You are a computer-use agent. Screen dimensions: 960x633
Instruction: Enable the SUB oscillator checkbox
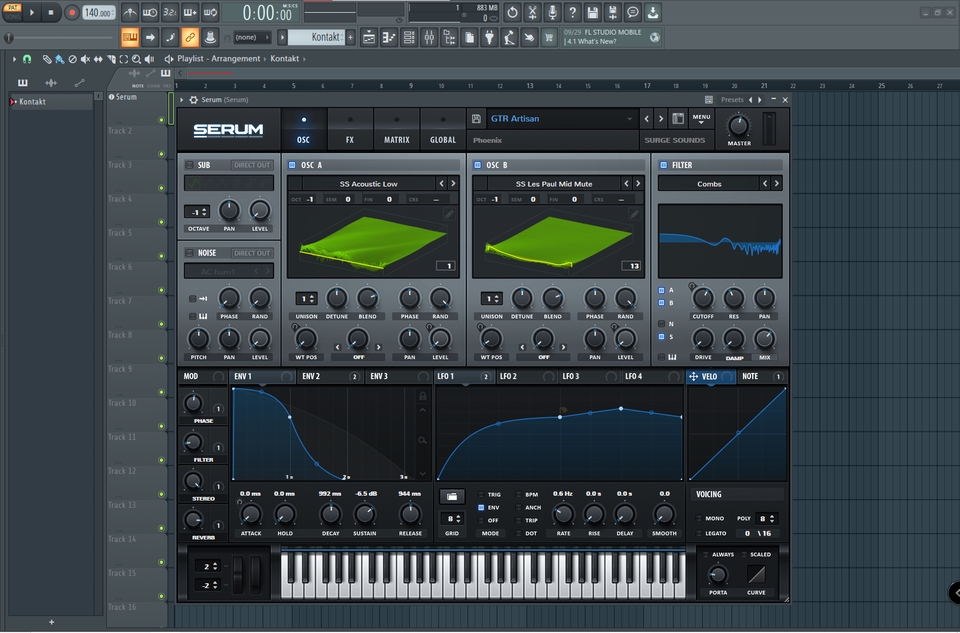click(189, 165)
